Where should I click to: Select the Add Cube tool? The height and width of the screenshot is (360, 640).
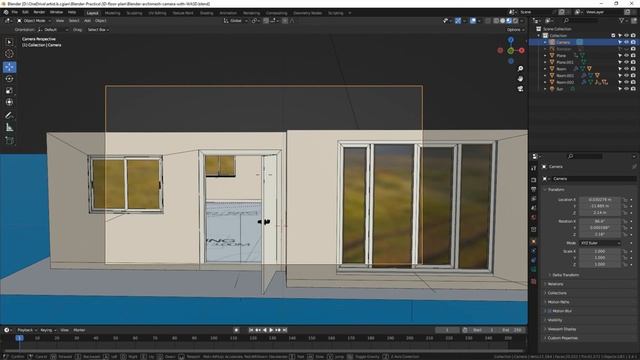click(x=9, y=141)
